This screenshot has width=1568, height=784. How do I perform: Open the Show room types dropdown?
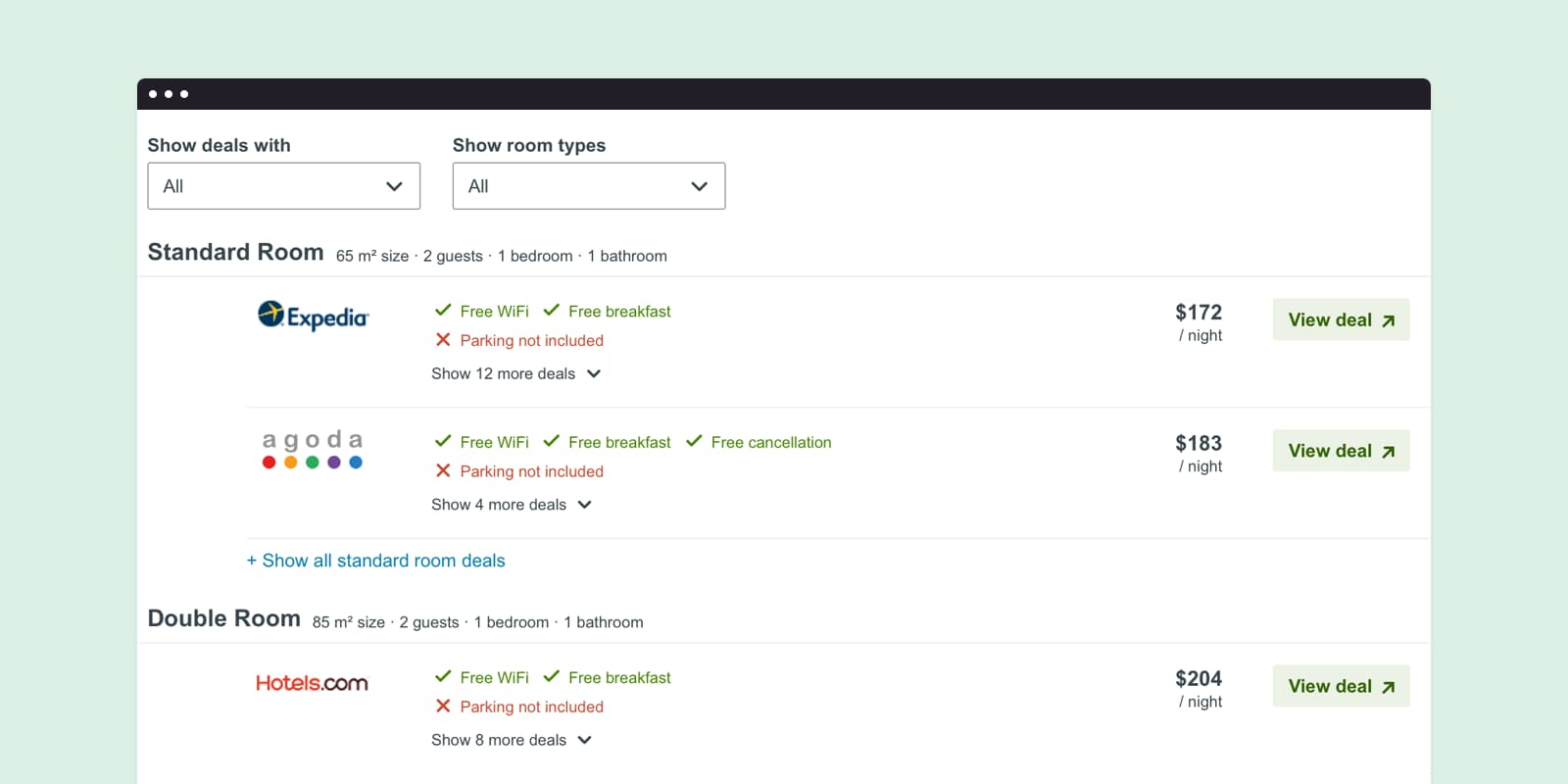tap(589, 186)
